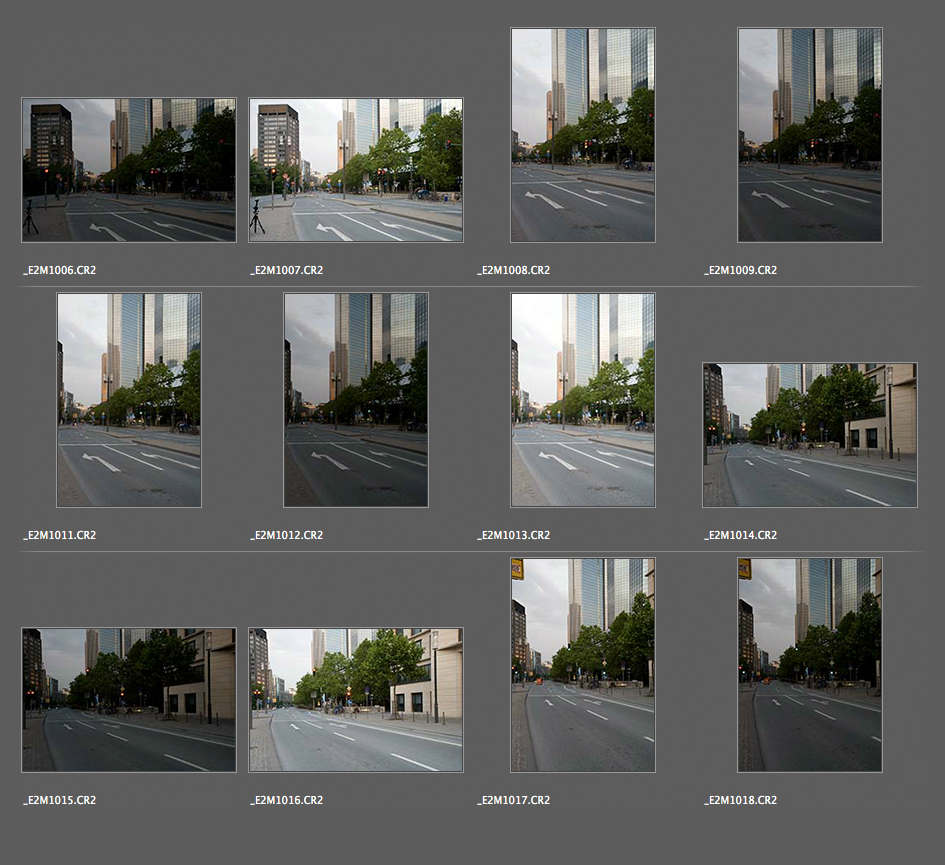
Task: Select the _E2M1017.CR2 portrait thumbnail
Action: point(582,665)
